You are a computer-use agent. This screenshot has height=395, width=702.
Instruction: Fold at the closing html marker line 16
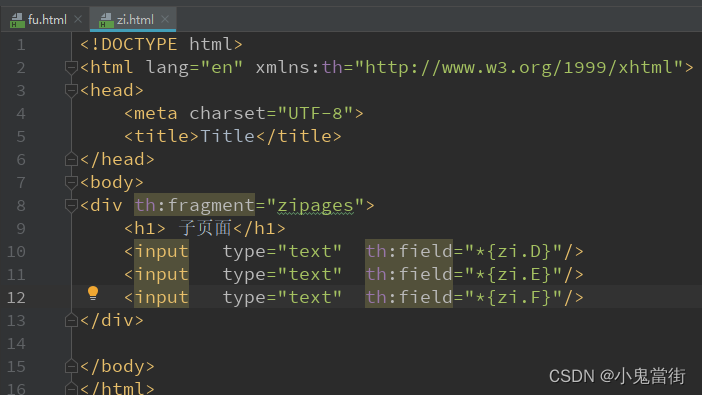click(x=71, y=389)
